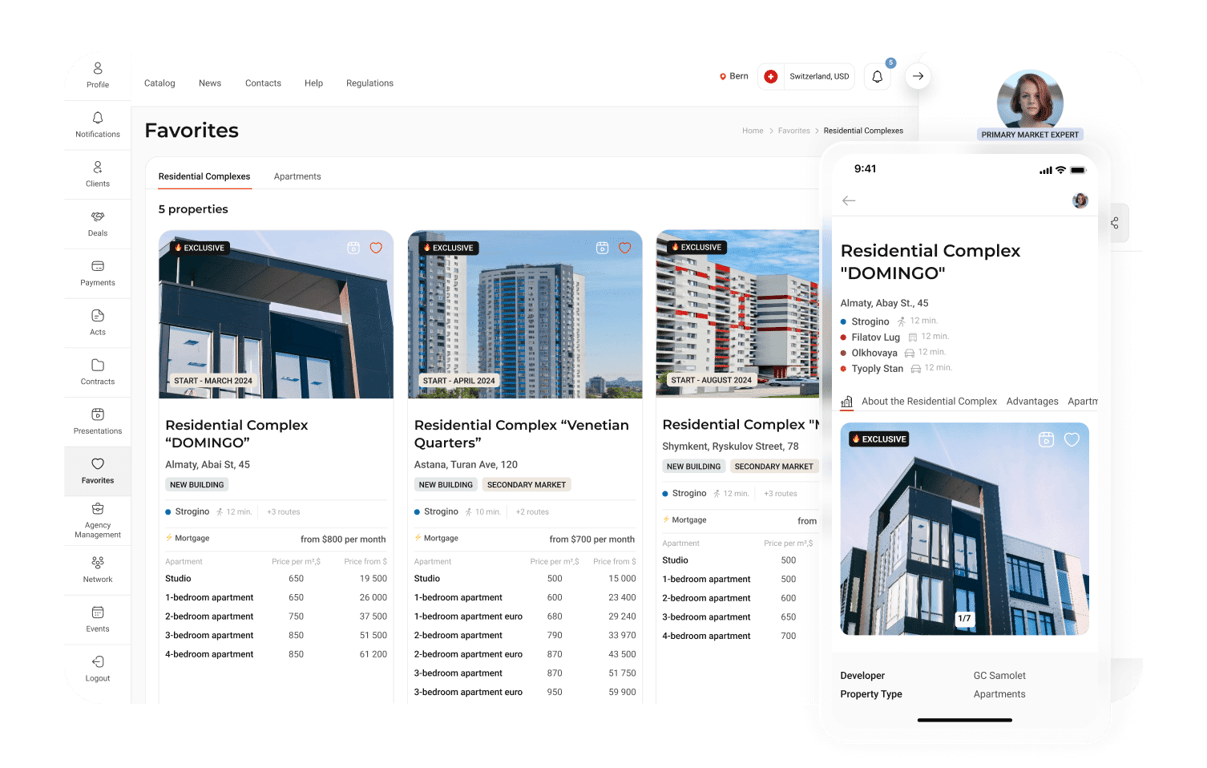Open the Presentations sidebar icon
1207x768 pixels.
pos(97,420)
